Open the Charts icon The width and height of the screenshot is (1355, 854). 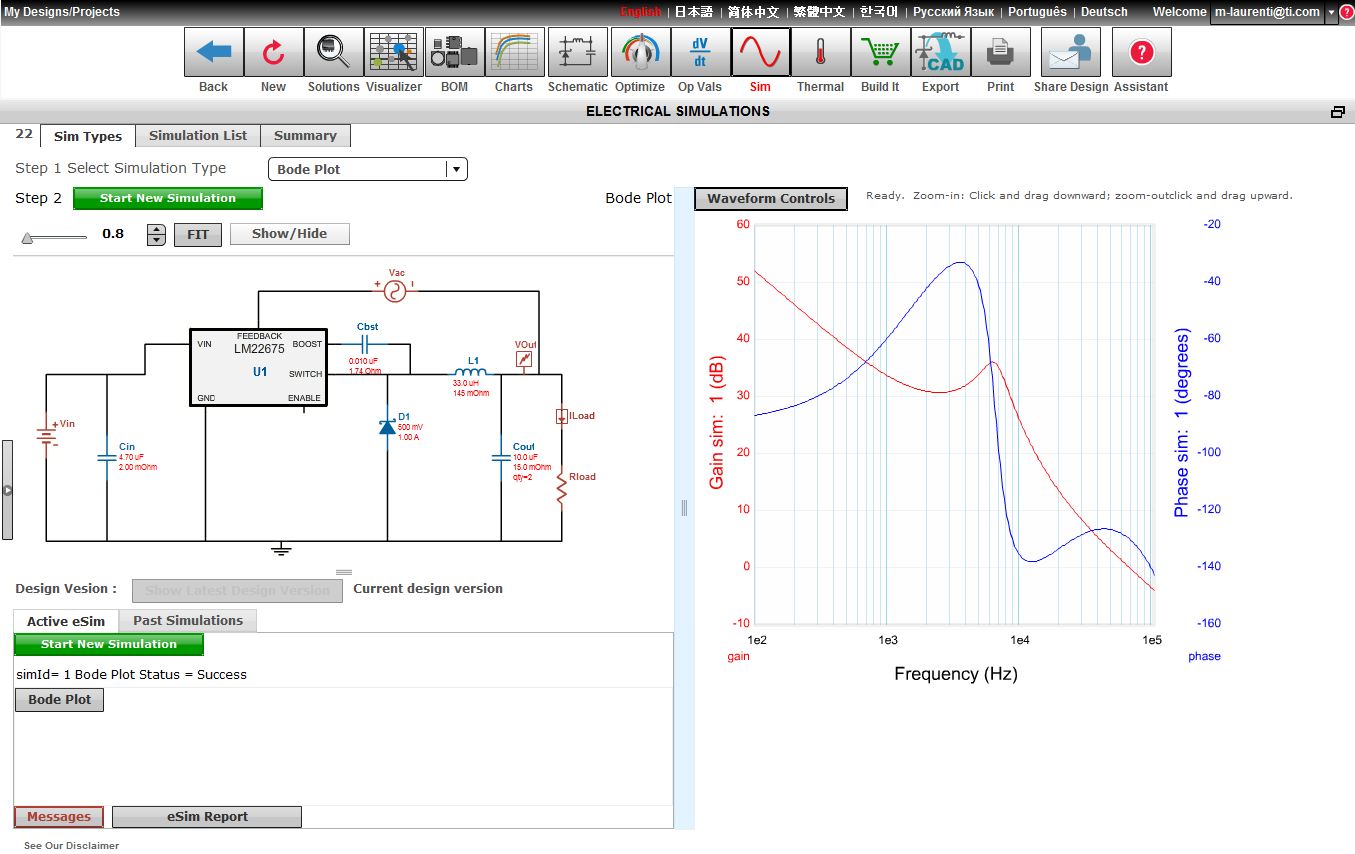514,52
